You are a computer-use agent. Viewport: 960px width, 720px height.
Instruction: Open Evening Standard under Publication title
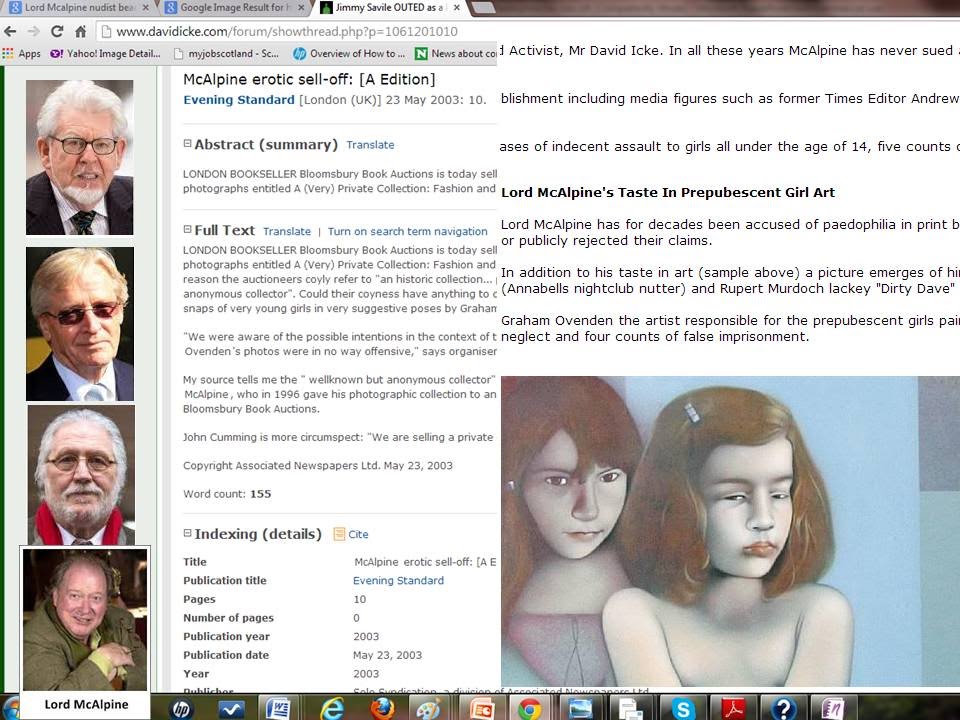pos(399,580)
